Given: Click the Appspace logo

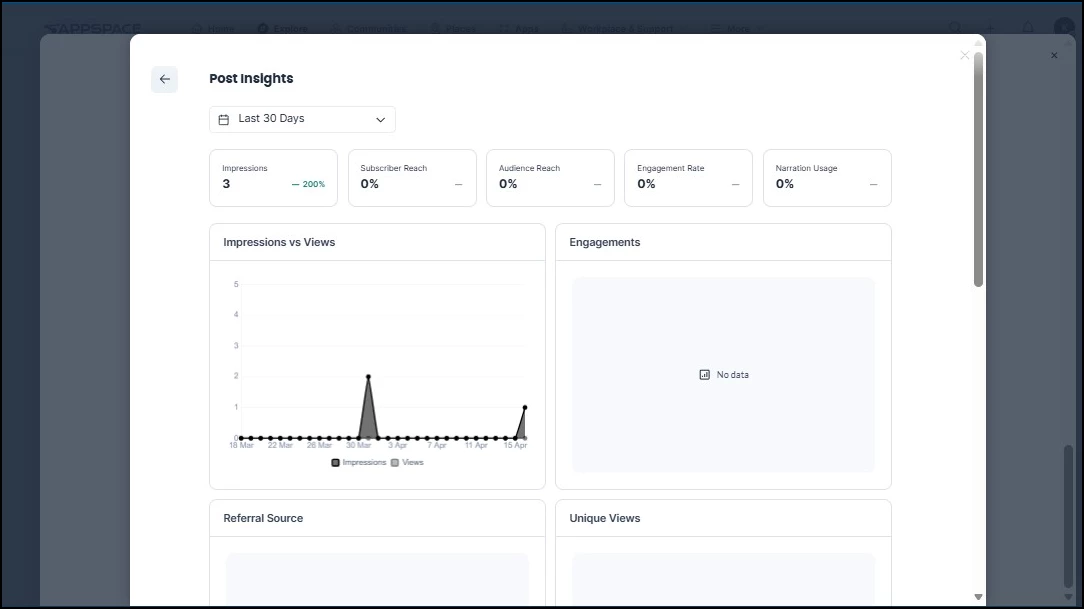Looking at the screenshot, I should (x=92, y=29).
